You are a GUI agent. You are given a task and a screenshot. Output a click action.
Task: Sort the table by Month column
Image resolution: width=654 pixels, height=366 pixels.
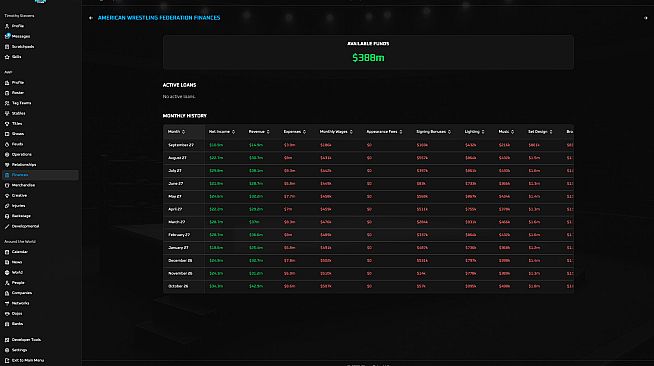[x=176, y=132]
